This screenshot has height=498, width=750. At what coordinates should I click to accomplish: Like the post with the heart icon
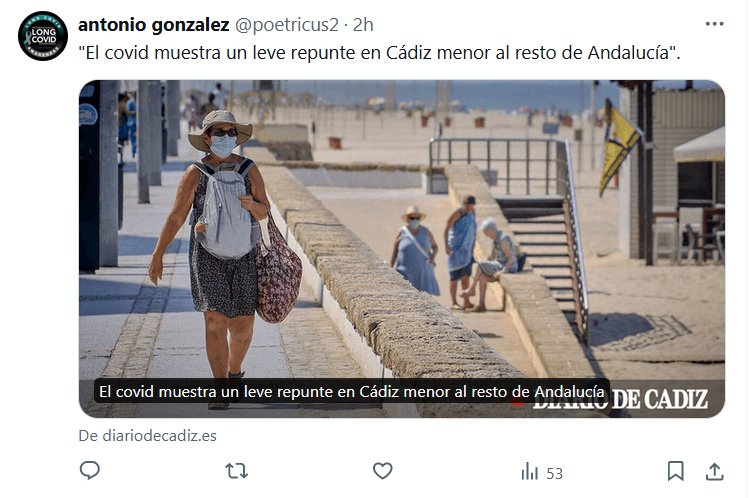tap(383, 471)
